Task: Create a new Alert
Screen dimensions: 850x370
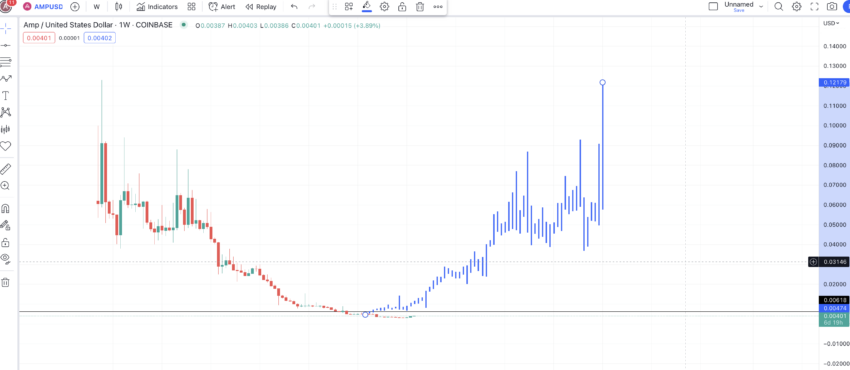Action: click(222, 7)
